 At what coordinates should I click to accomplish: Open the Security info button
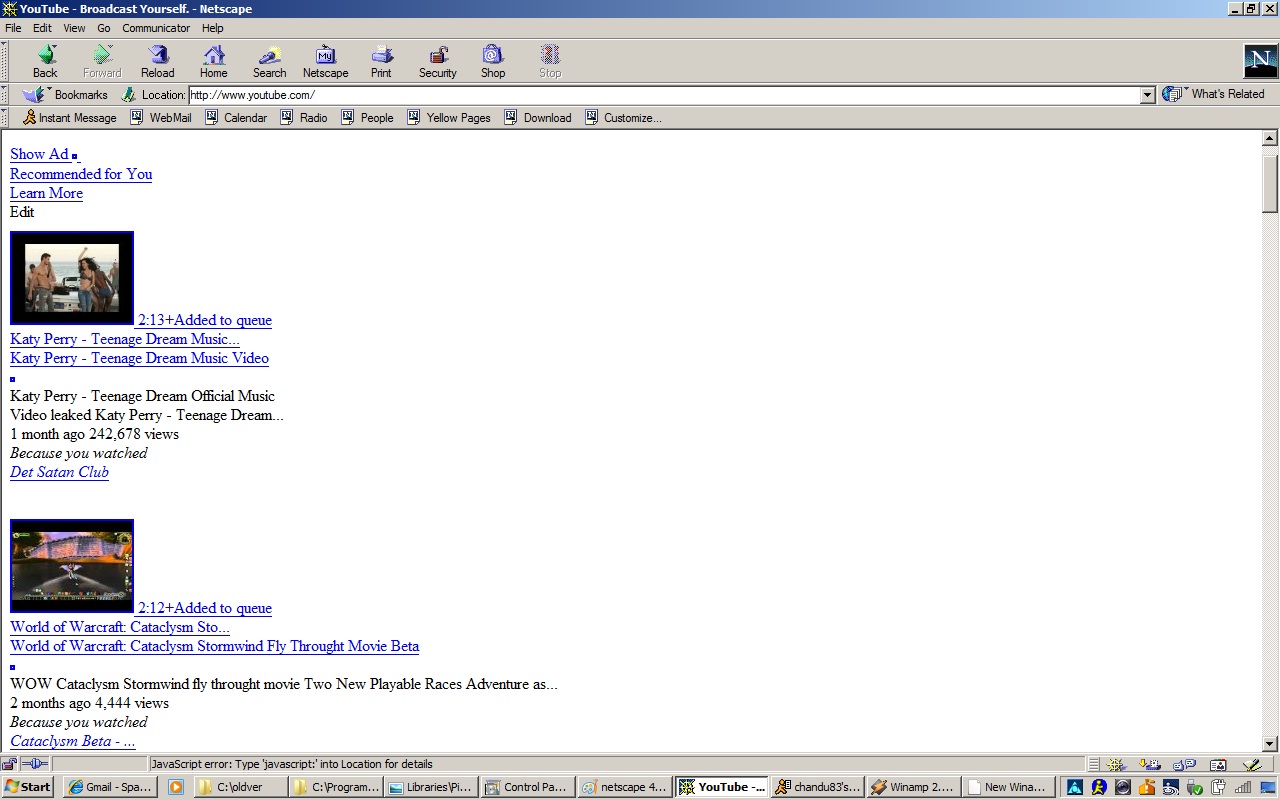click(x=437, y=61)
